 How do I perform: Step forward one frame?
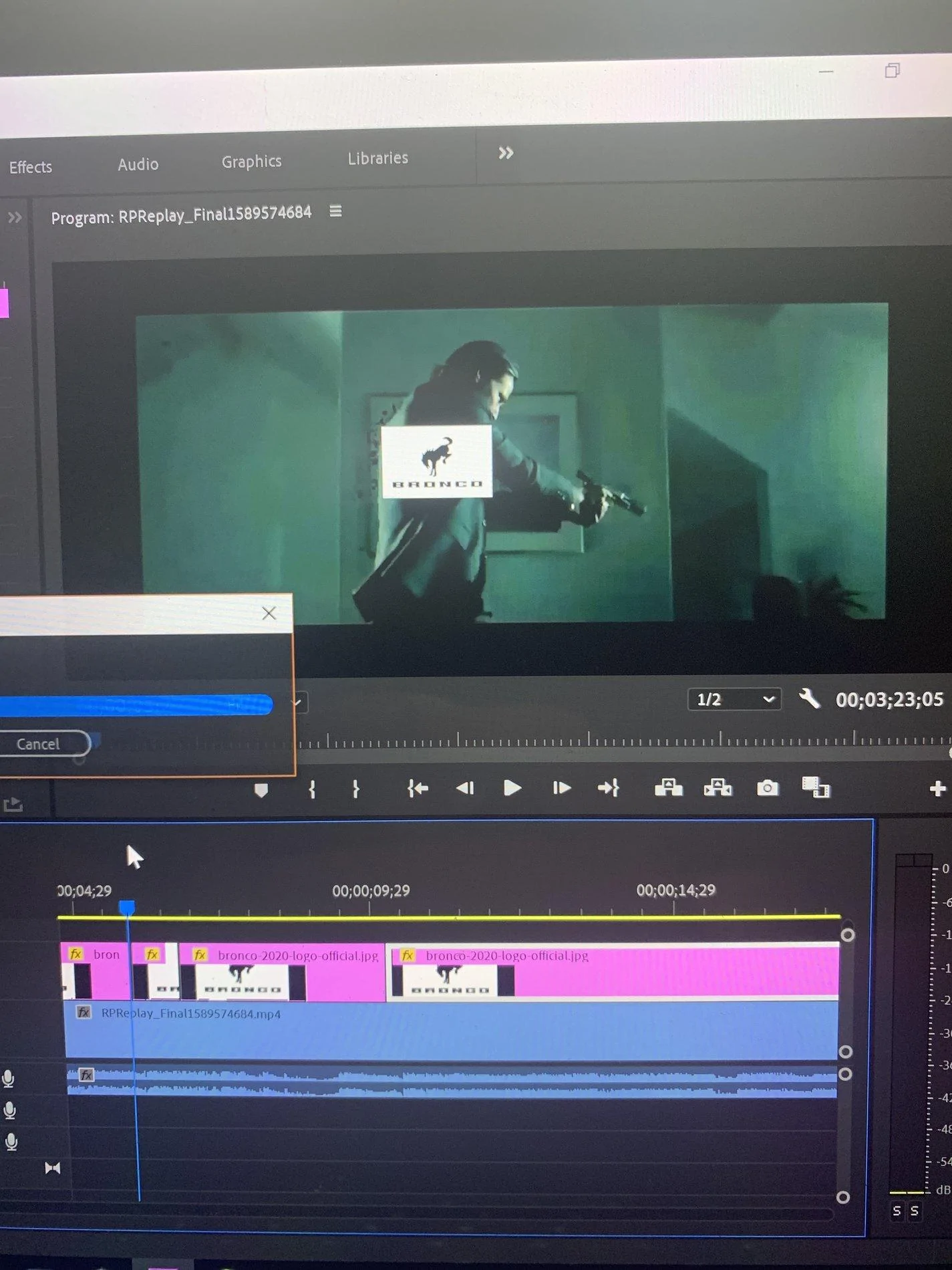(562, 789)
